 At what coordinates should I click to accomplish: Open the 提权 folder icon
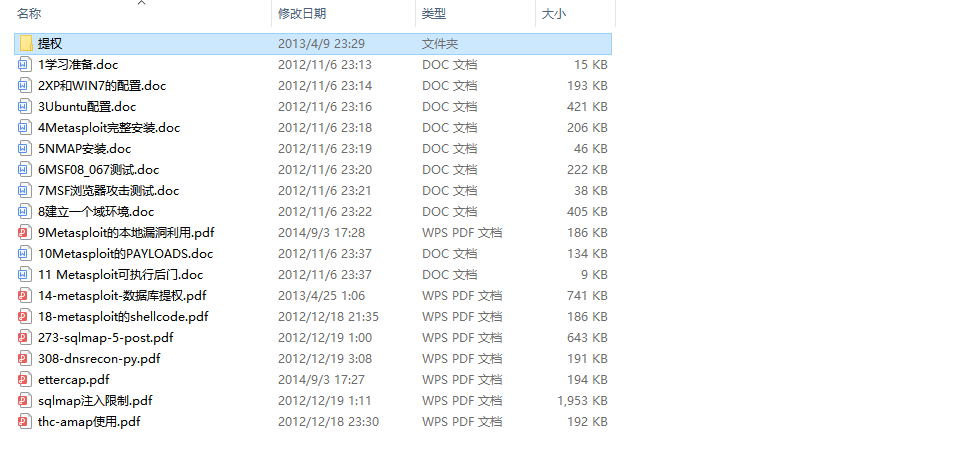coord(25,44)
